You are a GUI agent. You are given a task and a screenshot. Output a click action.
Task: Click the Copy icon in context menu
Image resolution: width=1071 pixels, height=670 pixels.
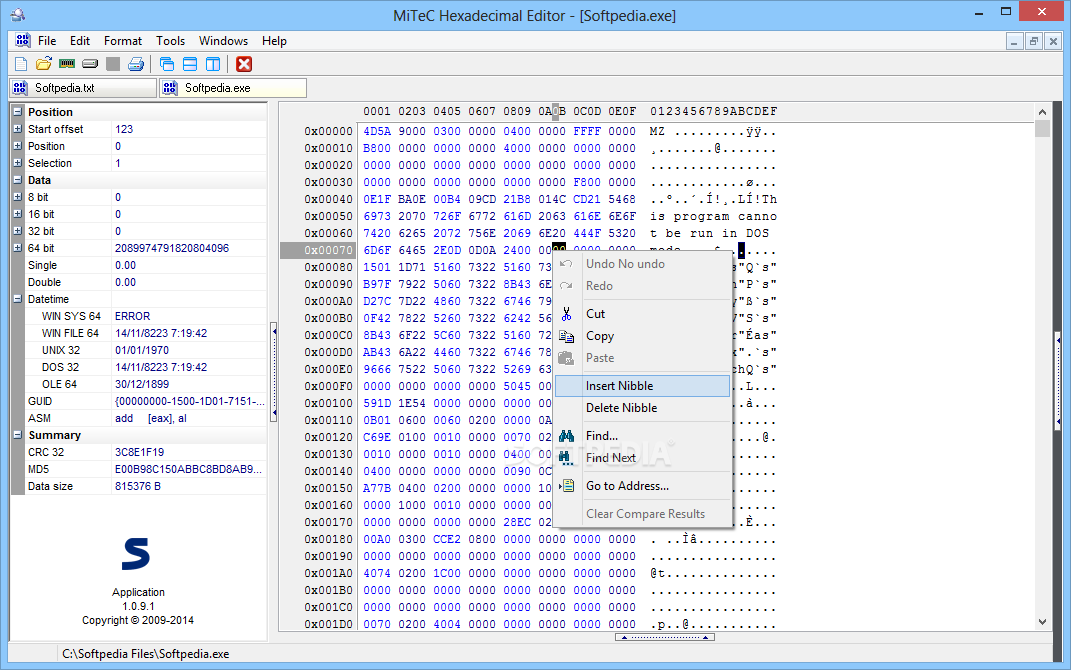pos(566,336)
